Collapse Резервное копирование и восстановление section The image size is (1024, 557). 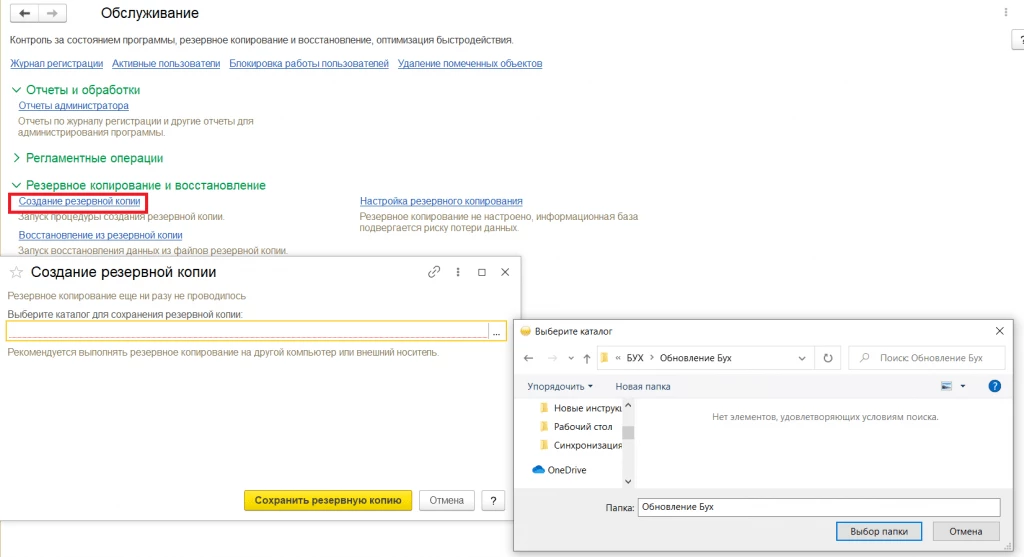coord(16,185)
